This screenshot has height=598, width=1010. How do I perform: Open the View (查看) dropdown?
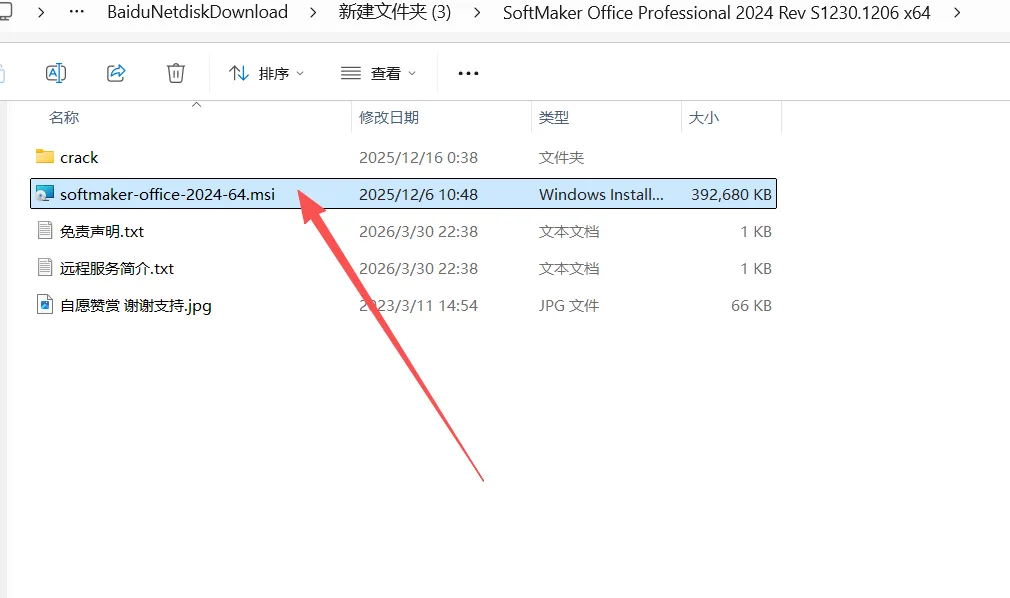pyautogui.click(x=378, y=73)
